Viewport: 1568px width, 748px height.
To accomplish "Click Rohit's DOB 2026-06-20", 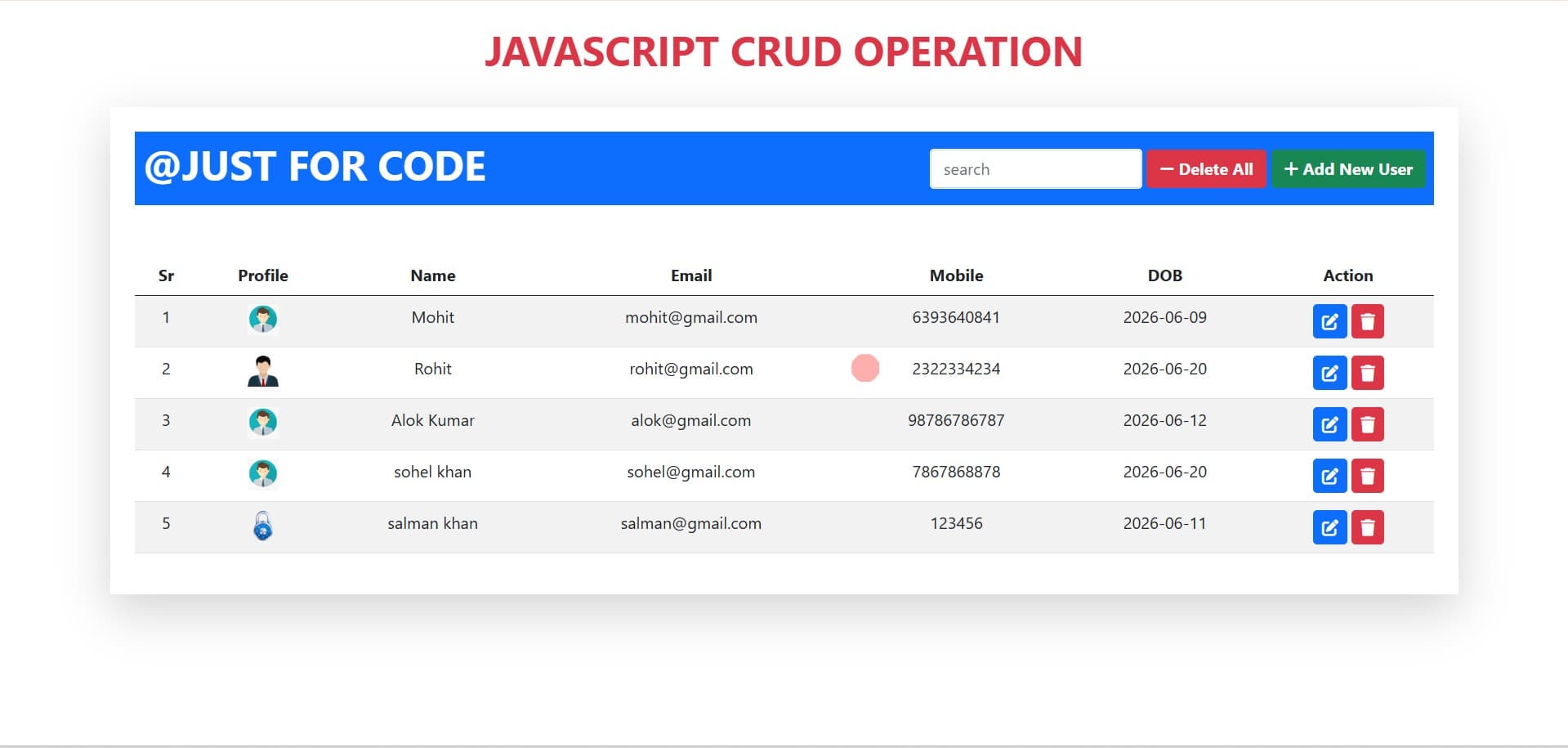I will tap(1165, 369).
